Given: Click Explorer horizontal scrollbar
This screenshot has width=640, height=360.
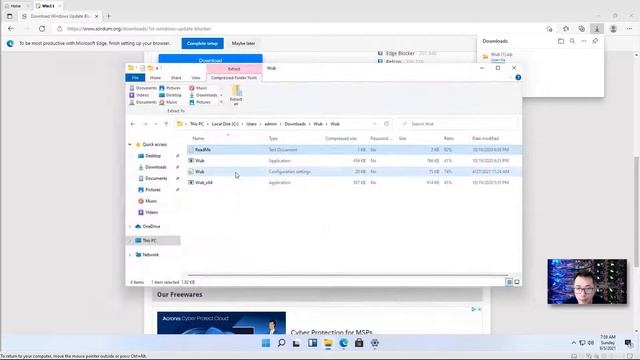Looking at the screenshot, I should pyautogui.click(x=348, y=276).
